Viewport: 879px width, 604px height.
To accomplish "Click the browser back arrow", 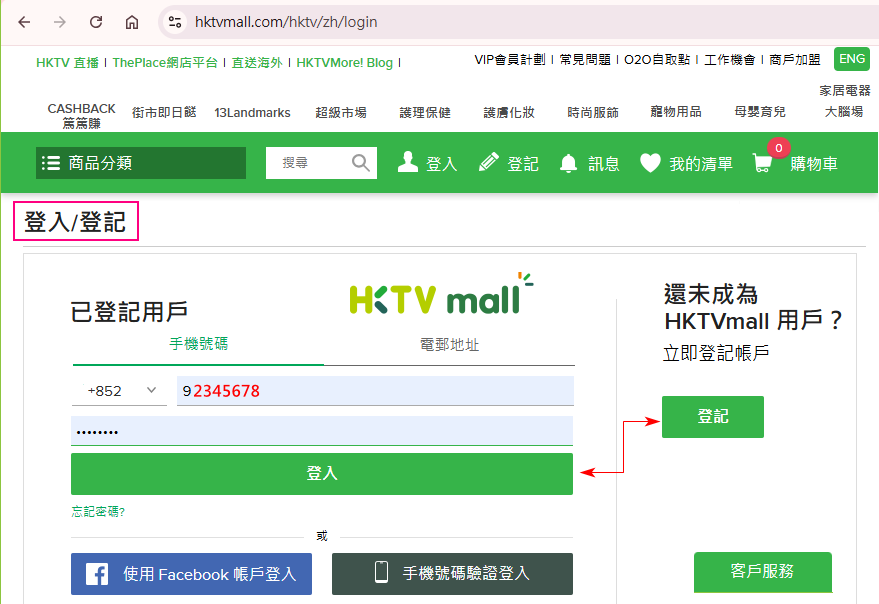I will click(x=24, y=22).
